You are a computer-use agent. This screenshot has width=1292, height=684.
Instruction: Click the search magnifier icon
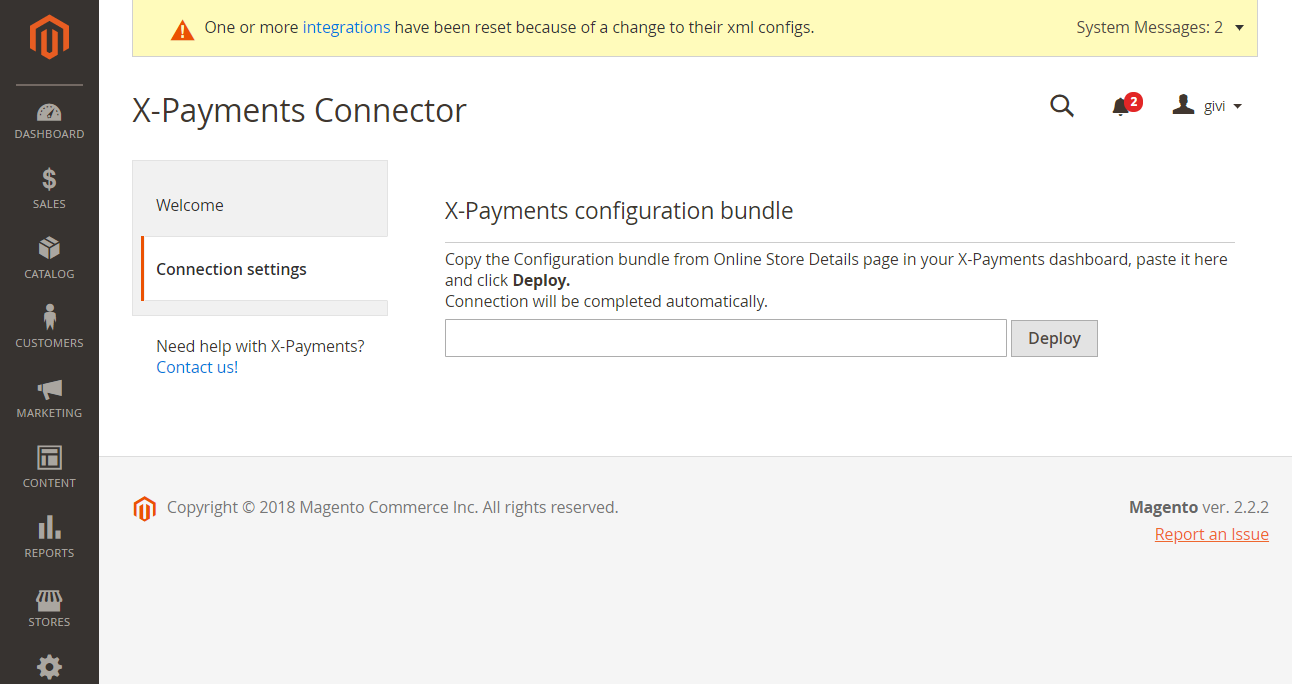coord(1062,106)
